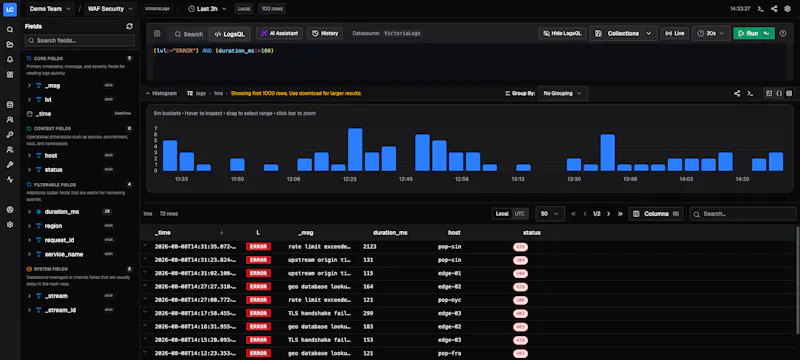This screenshot has width=800, height=360.
Task: Click the collapse panel icon left of Search tab
Action: [x=157, y=34]
